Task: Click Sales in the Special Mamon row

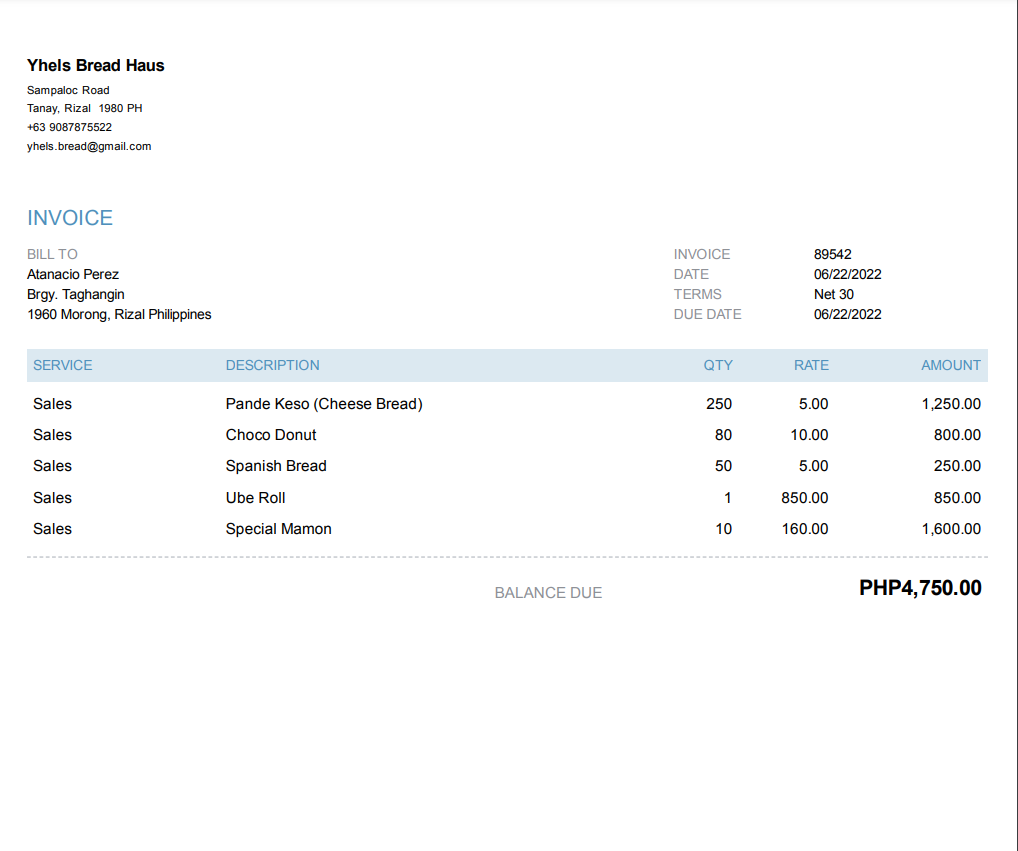Action: click(53, 530)
